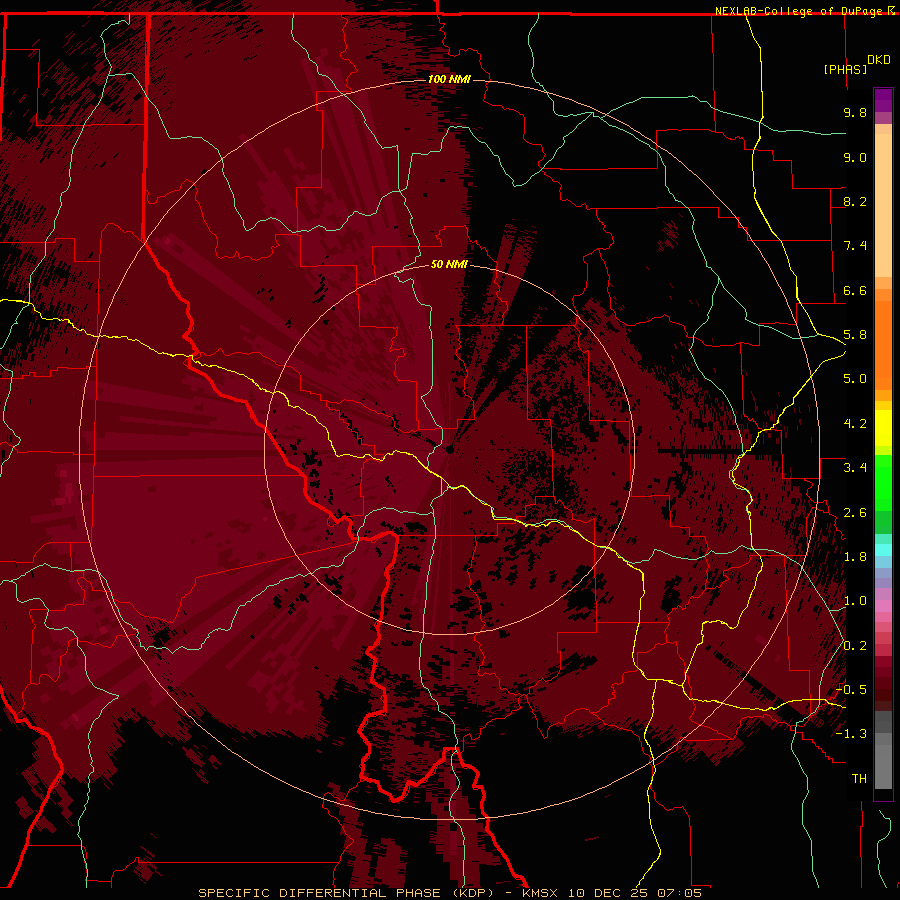The image size is (900, 900).
Task: Click the -1.3 legend value
Action: (x=851, y=734)
